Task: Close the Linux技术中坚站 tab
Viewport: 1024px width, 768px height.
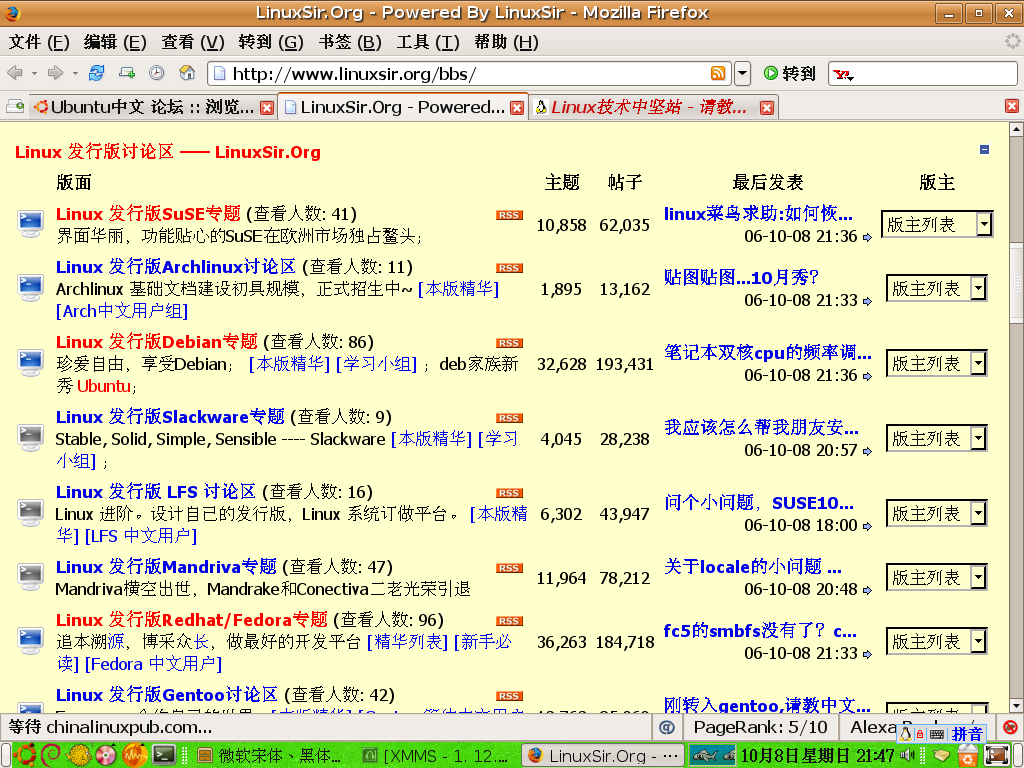Action: tap(767, 108)
